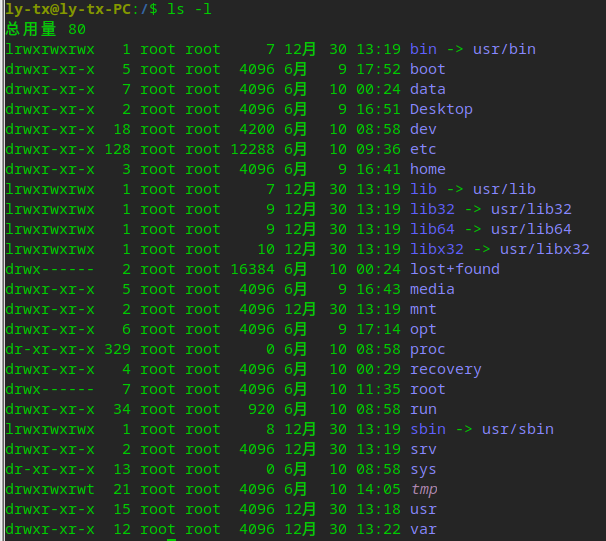Image resolution: width=606 pixels, height=541 pixels.
Task: Select the 'data' directory name
Action: pos(427,89)
